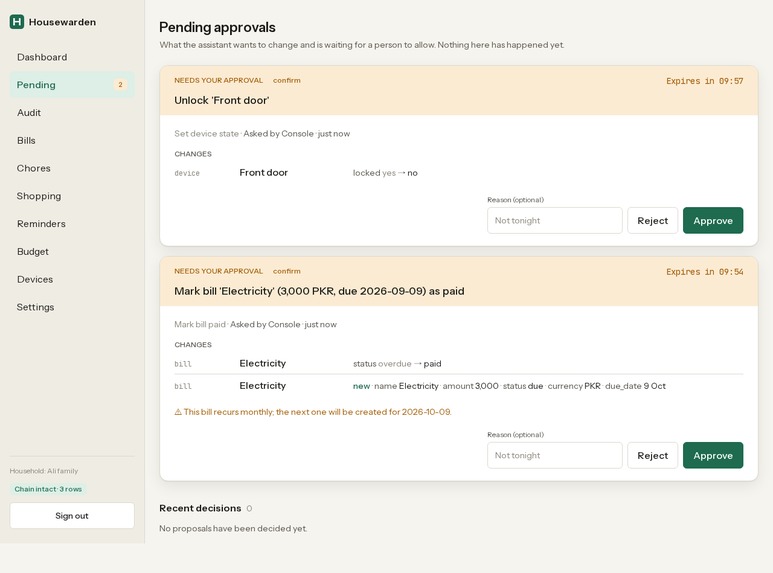Image resolution: width=773 pixels, height=573 pixels.
Task: Click the 'Front door' device name
Action: 263,173
